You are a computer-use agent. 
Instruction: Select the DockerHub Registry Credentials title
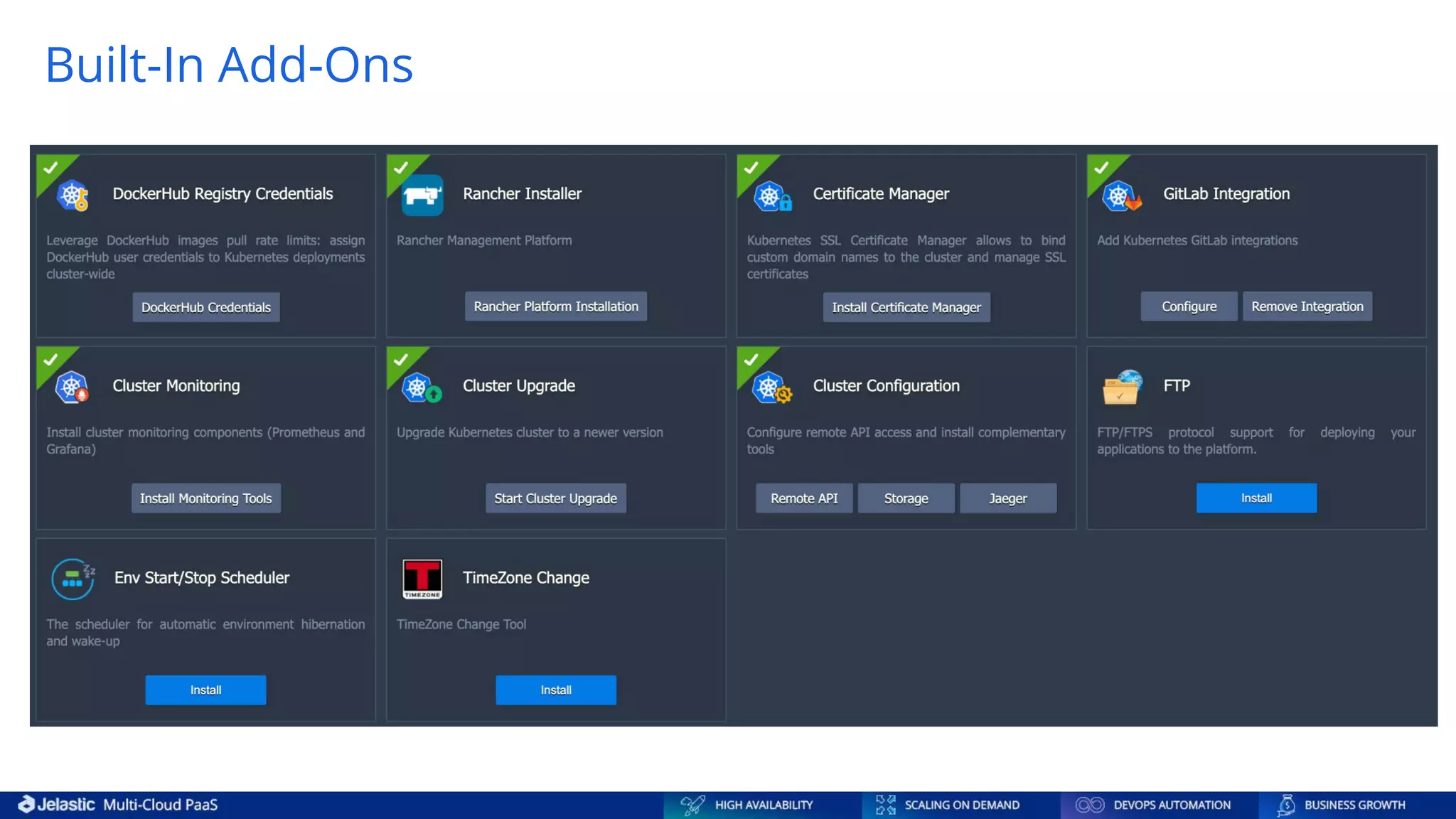click(x=223, y=194)
